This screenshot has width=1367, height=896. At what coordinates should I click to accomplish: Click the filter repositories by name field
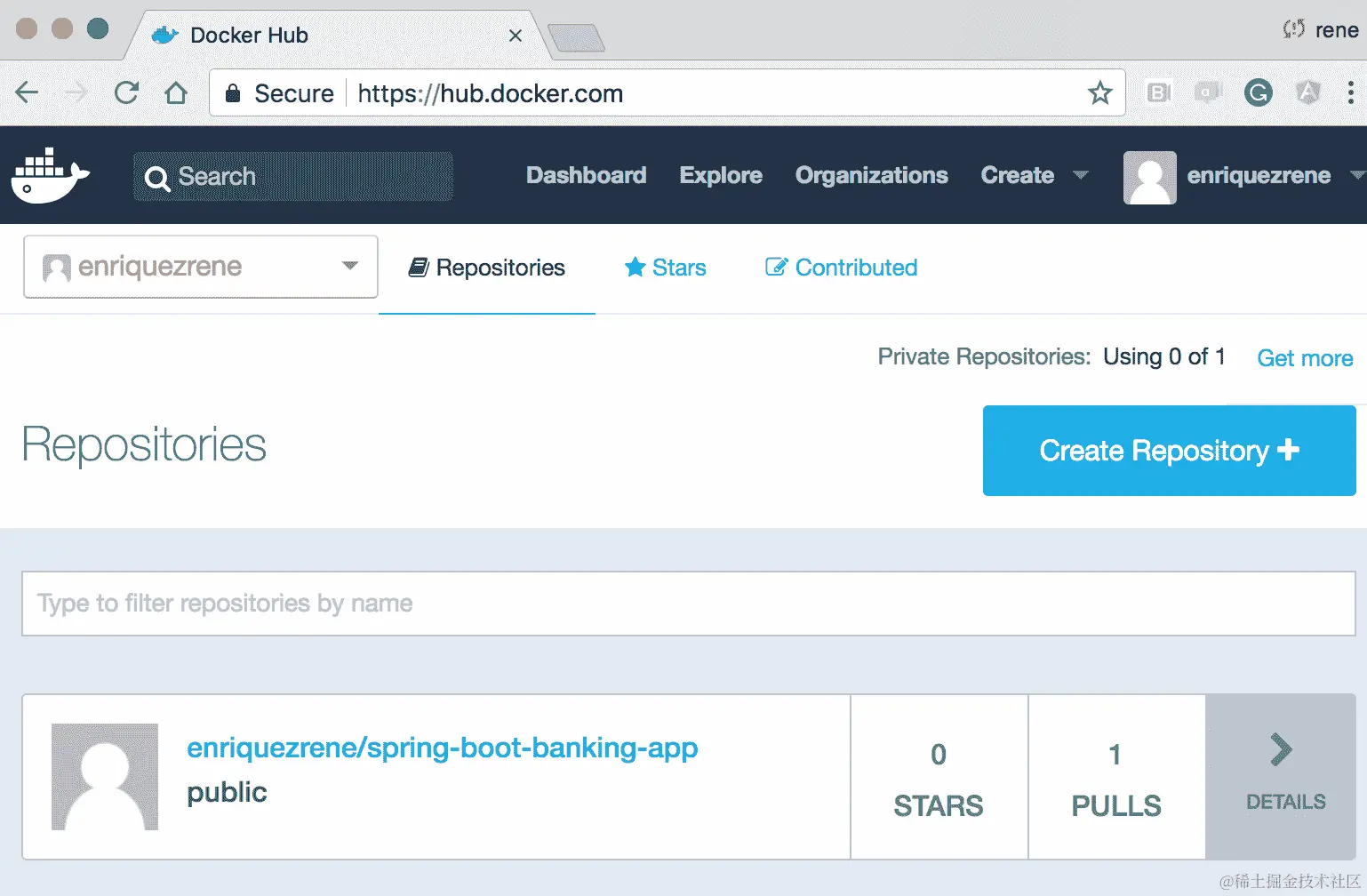pyautogui.click(x=689, y=604)
